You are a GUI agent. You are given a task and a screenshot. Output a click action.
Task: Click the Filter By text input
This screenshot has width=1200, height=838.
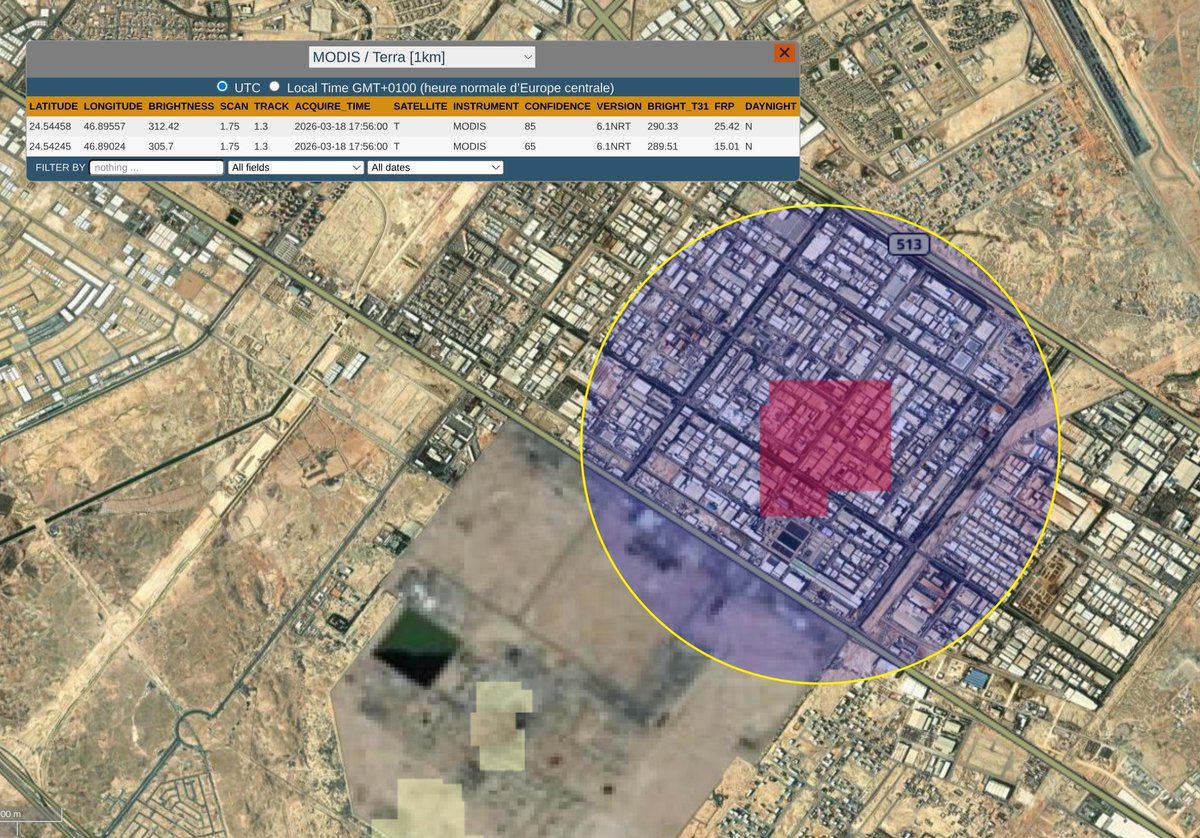(157, 167)
